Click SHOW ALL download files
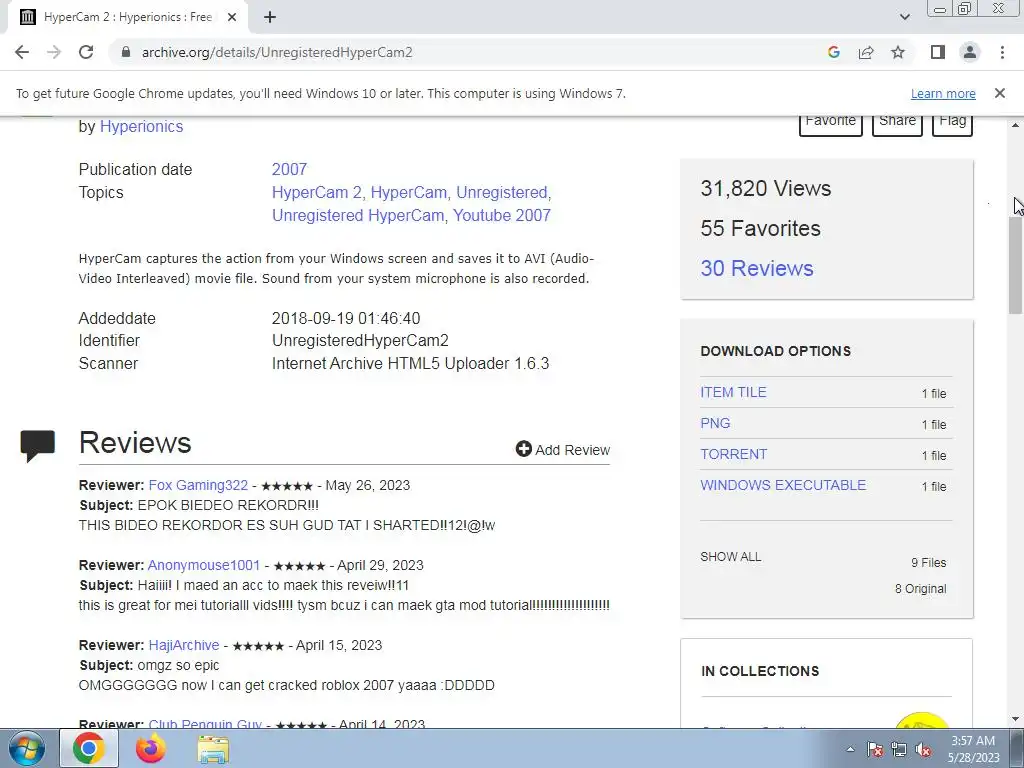1024x768 pixels. point(730,557)
